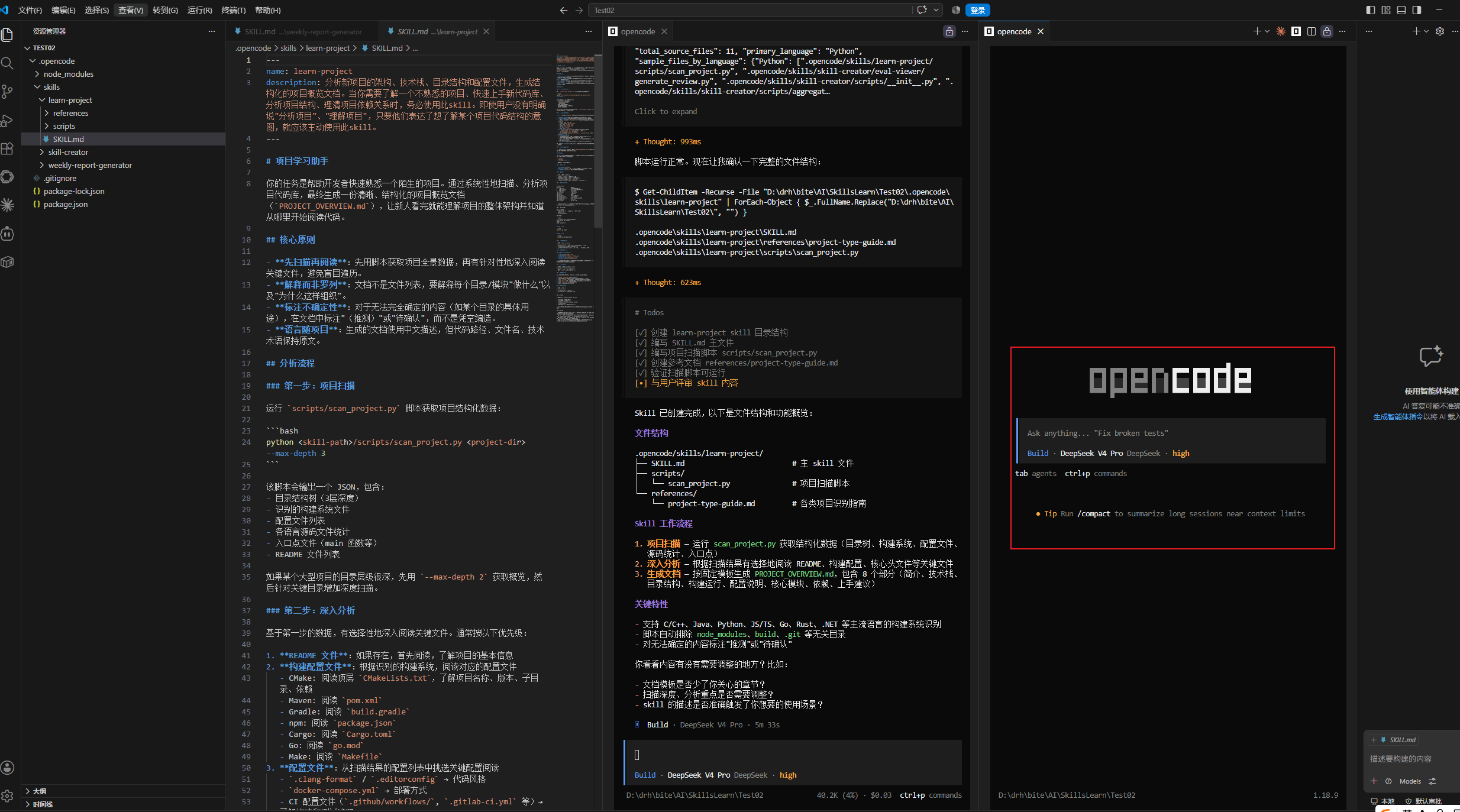Click the orange starburst icon in the terminal toolbar
Viewport: 1460px width, 812px height.
1281,31
